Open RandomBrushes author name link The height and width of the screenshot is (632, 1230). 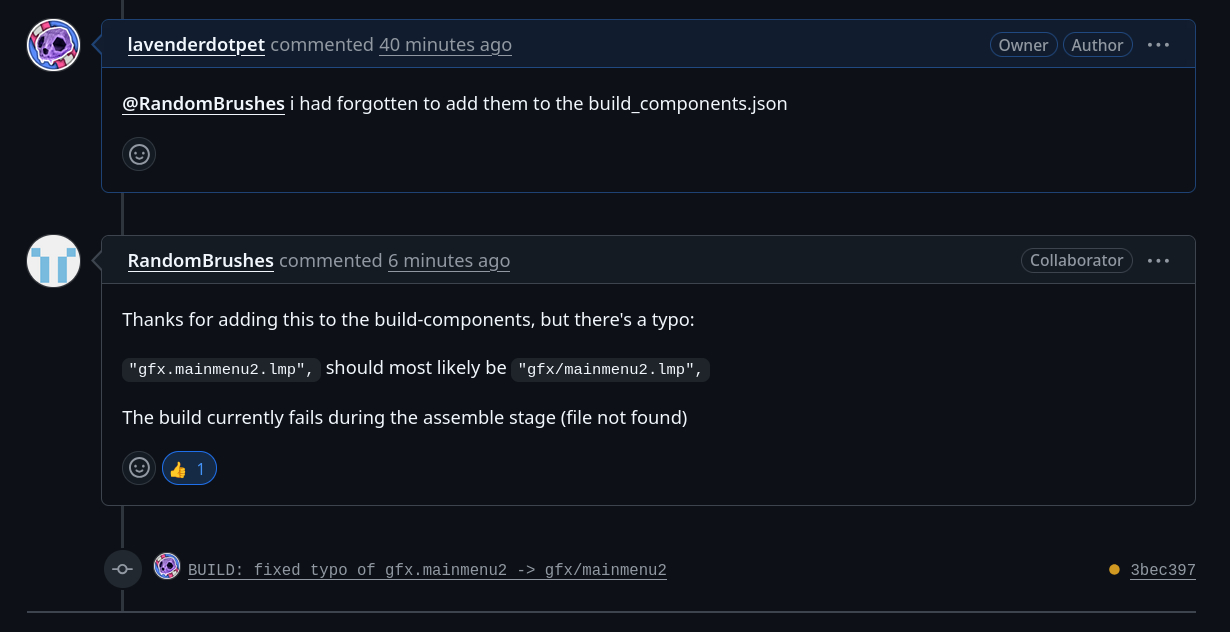pyautogui.click(x=200, y=261)
